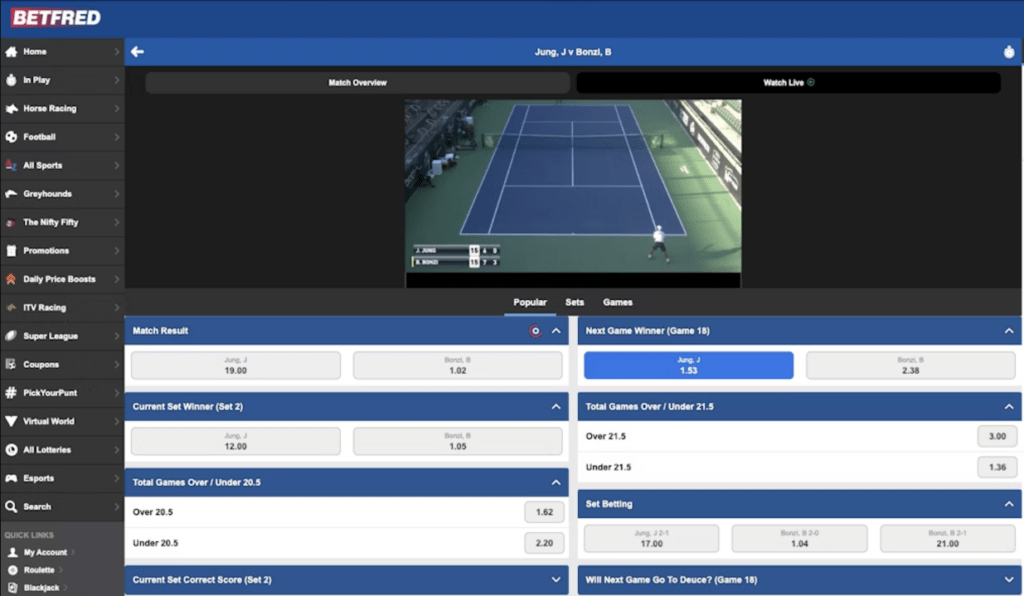This screenshot has width=1024, height=596.
Task: Open the My Account quick link
Action: pyautogui.click(x=45, y=552)
